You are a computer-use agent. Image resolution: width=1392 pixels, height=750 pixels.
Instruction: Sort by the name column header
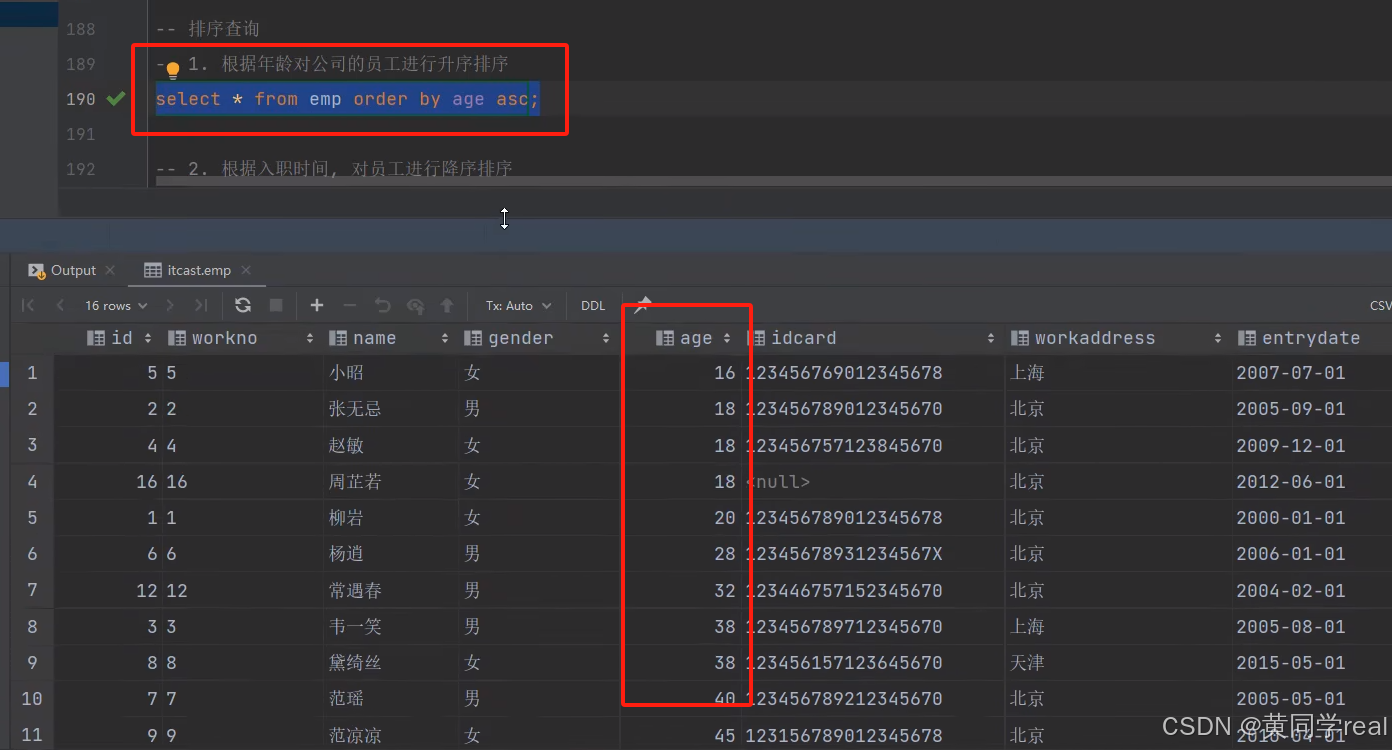tap(389, 338)
